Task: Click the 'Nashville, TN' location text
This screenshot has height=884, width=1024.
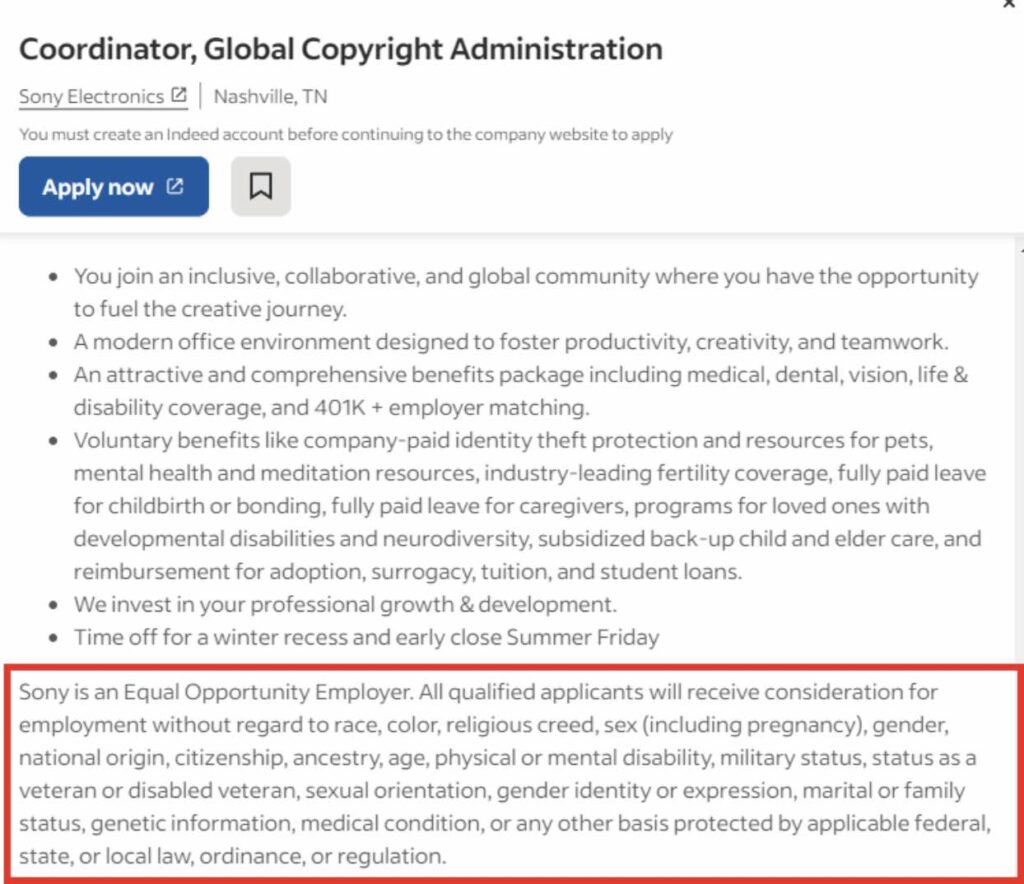Action: [x=270, y=97]
